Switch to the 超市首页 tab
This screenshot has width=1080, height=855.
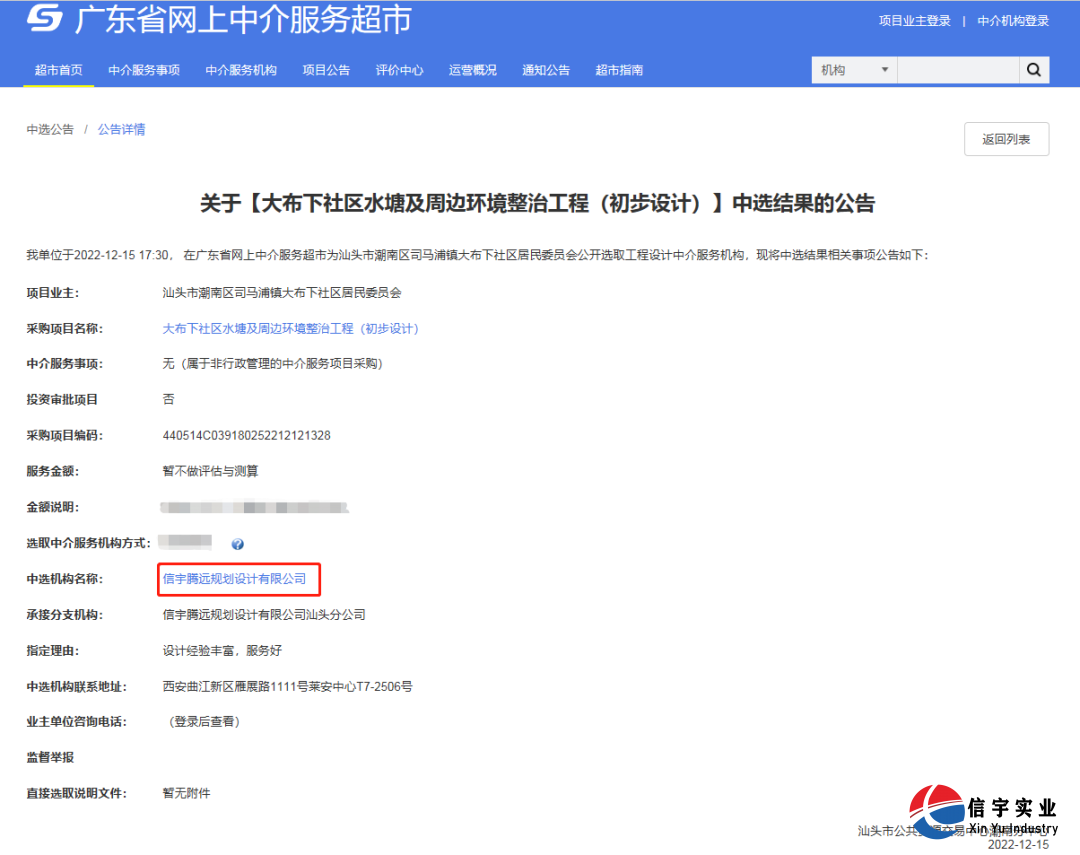pos(58,70)
